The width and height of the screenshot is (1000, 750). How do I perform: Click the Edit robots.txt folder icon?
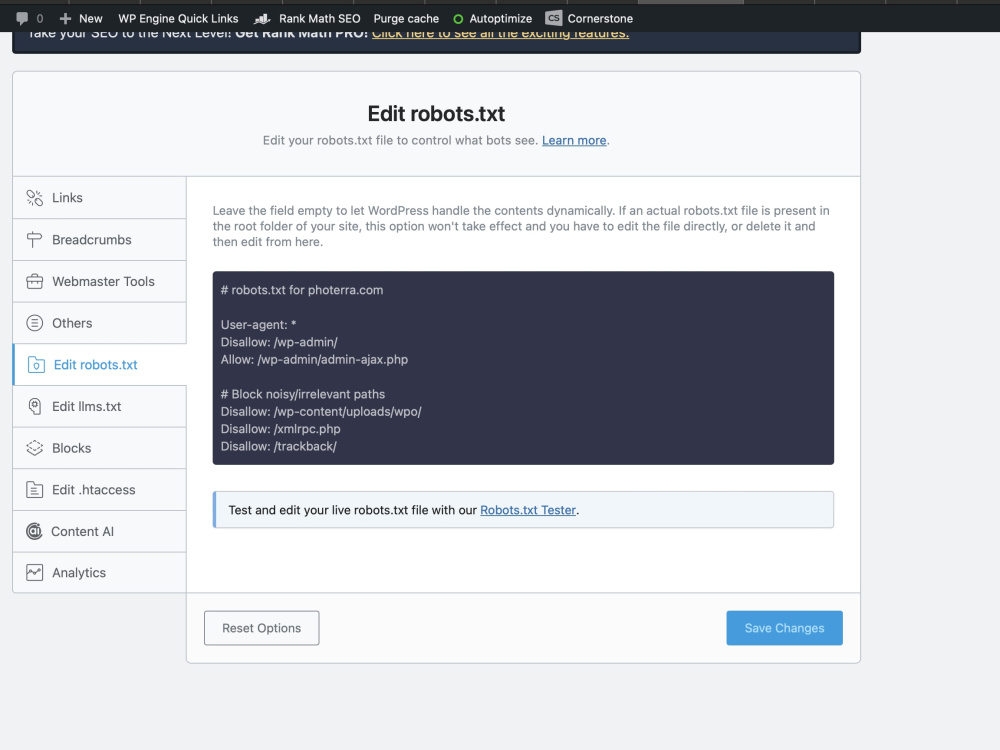point(36,365)
